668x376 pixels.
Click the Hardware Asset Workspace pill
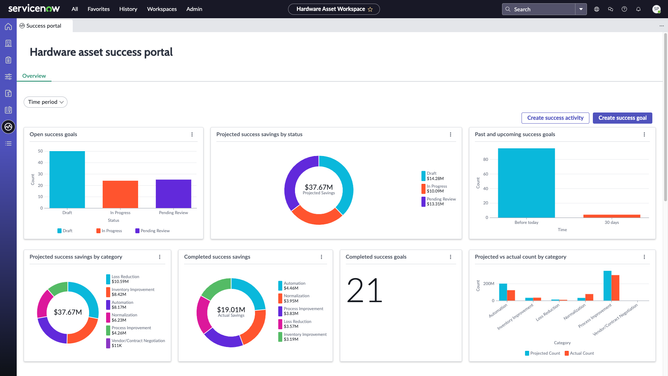[x=334, y=9]
